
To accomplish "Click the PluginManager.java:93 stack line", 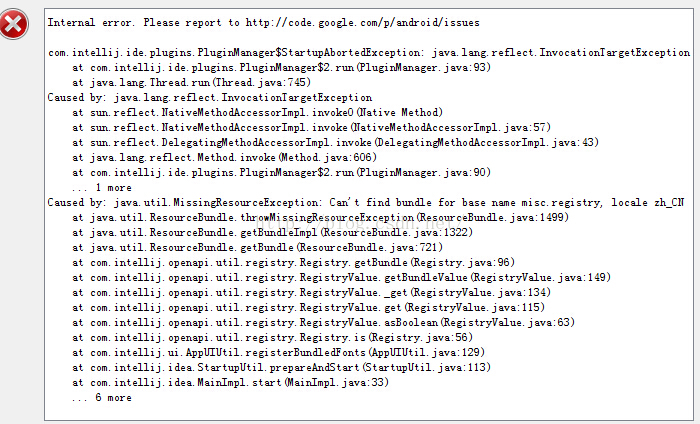I will [281, 67].
